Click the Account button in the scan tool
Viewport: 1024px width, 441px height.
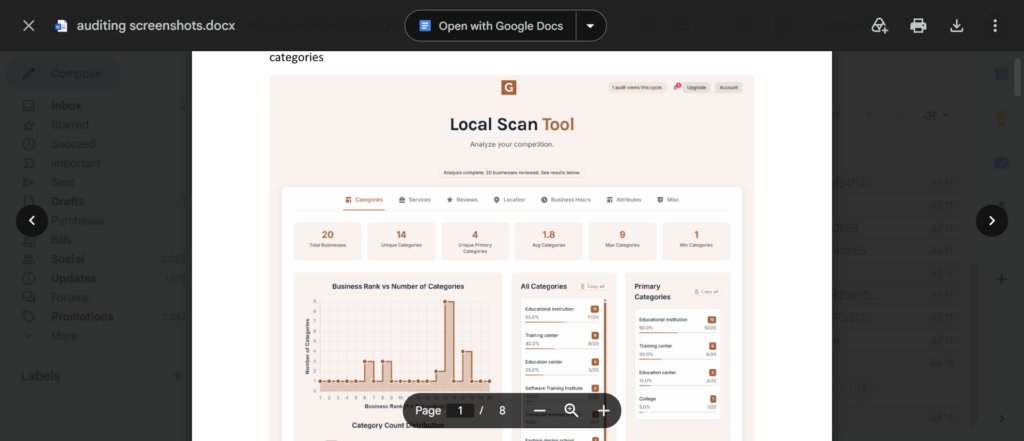click(x=728, y=88)
